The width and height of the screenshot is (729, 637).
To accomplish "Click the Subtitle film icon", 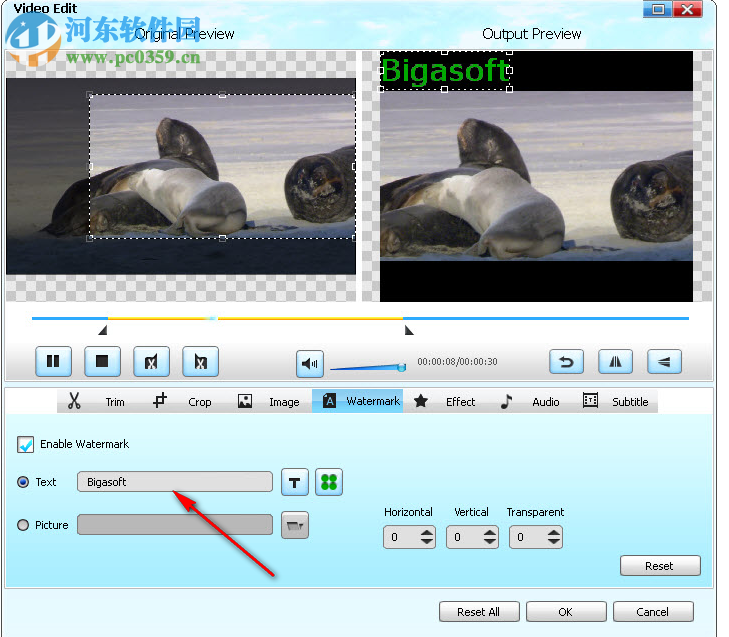I will [590, 400].
